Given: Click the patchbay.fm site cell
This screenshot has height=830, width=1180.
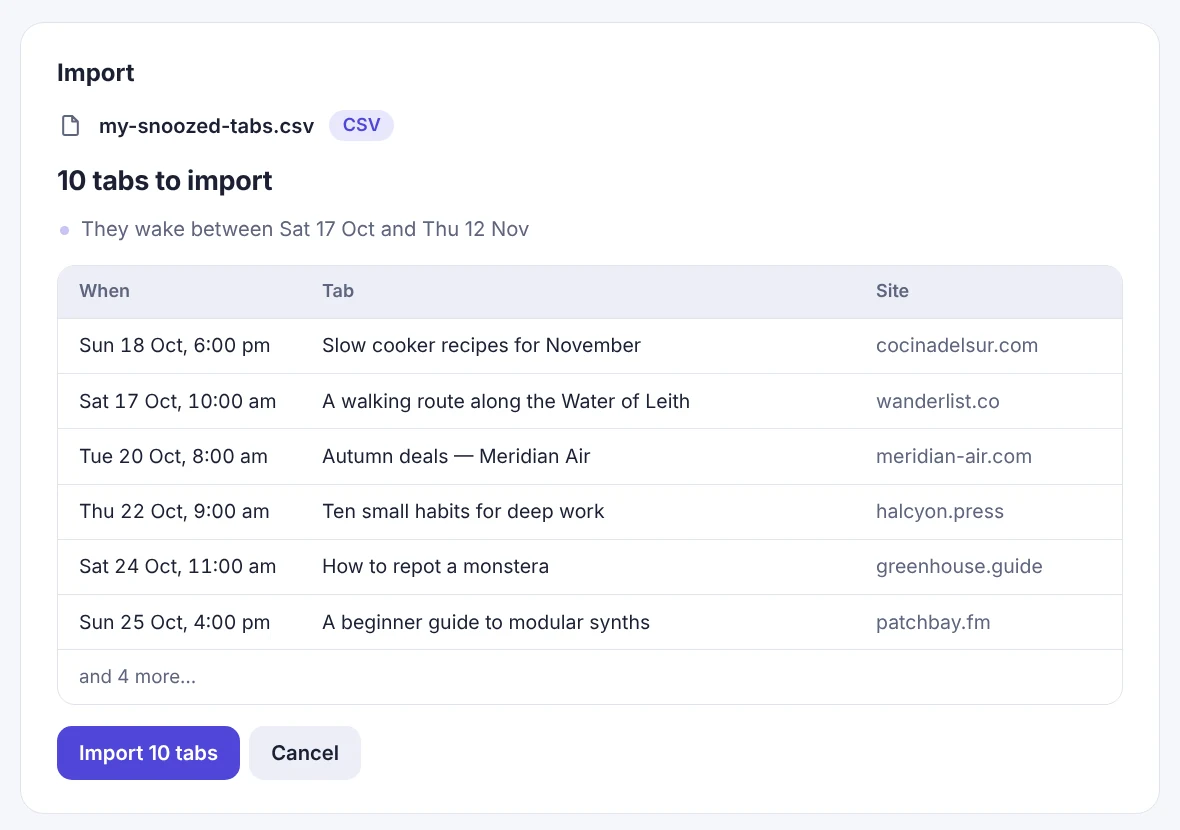Looking at the screenshot, I should [x=933, y=622].
